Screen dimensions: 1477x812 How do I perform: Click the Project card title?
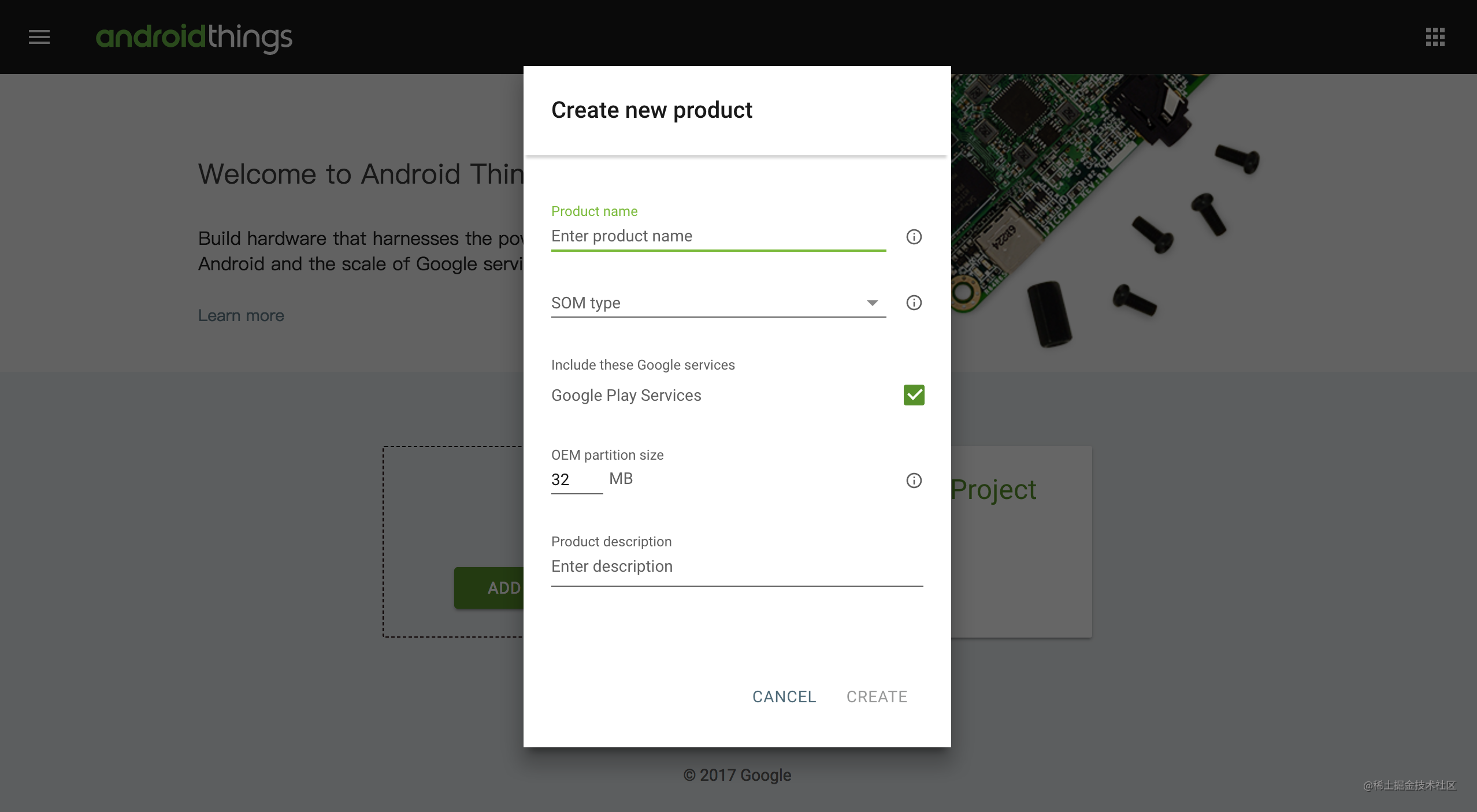tap(993, 490)
